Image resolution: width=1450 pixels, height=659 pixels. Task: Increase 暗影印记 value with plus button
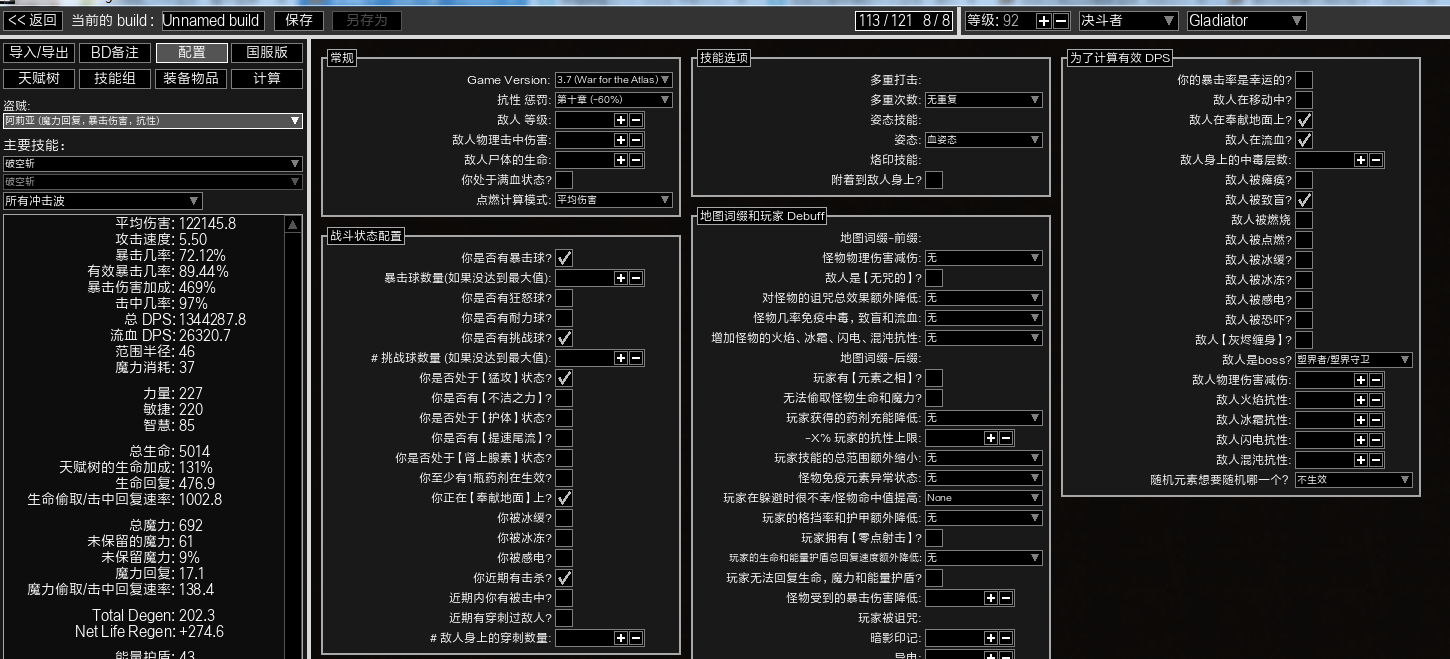click(x=991, y=638)
